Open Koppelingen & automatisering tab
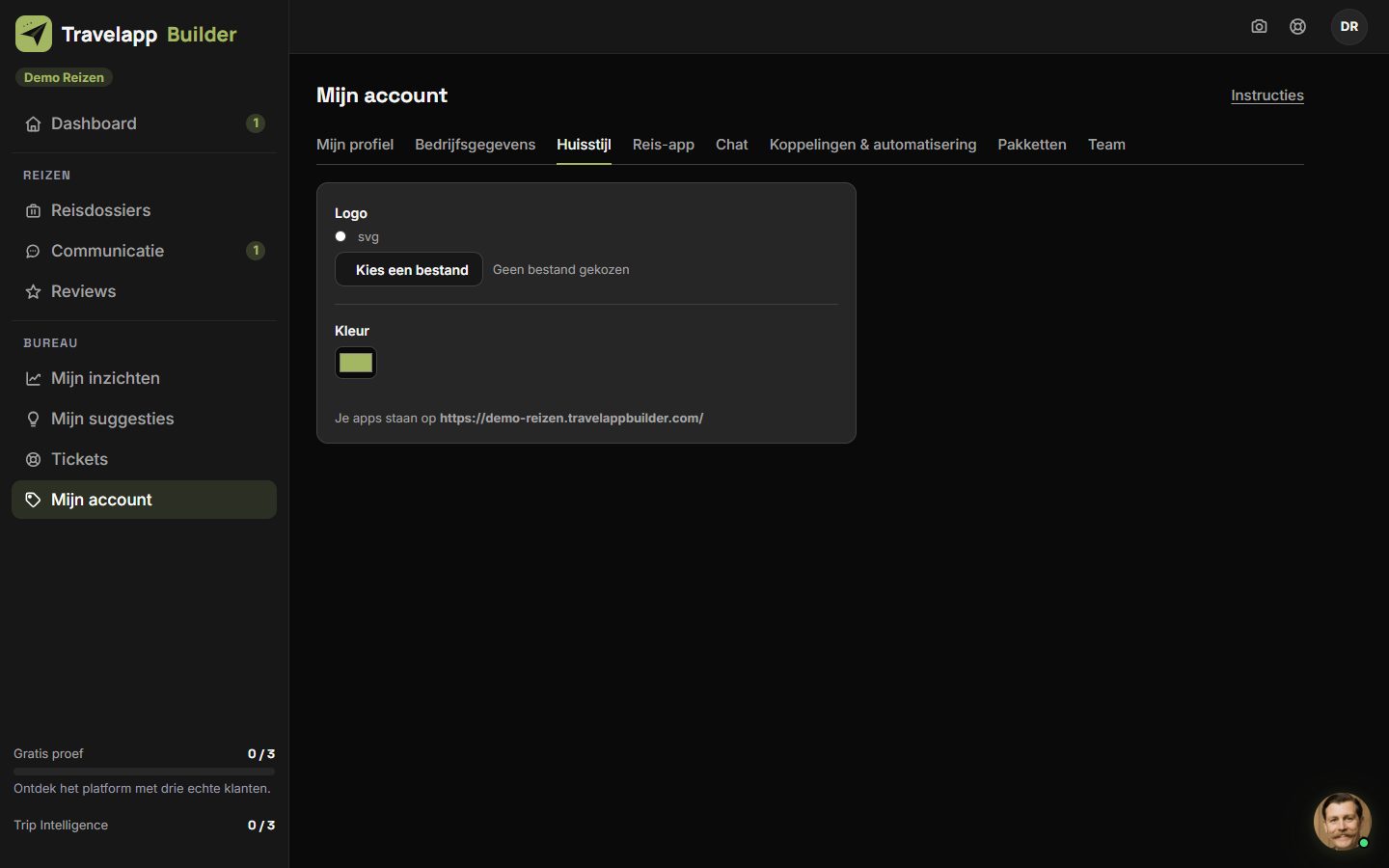The image size is (1389, 868). point(873,145)
